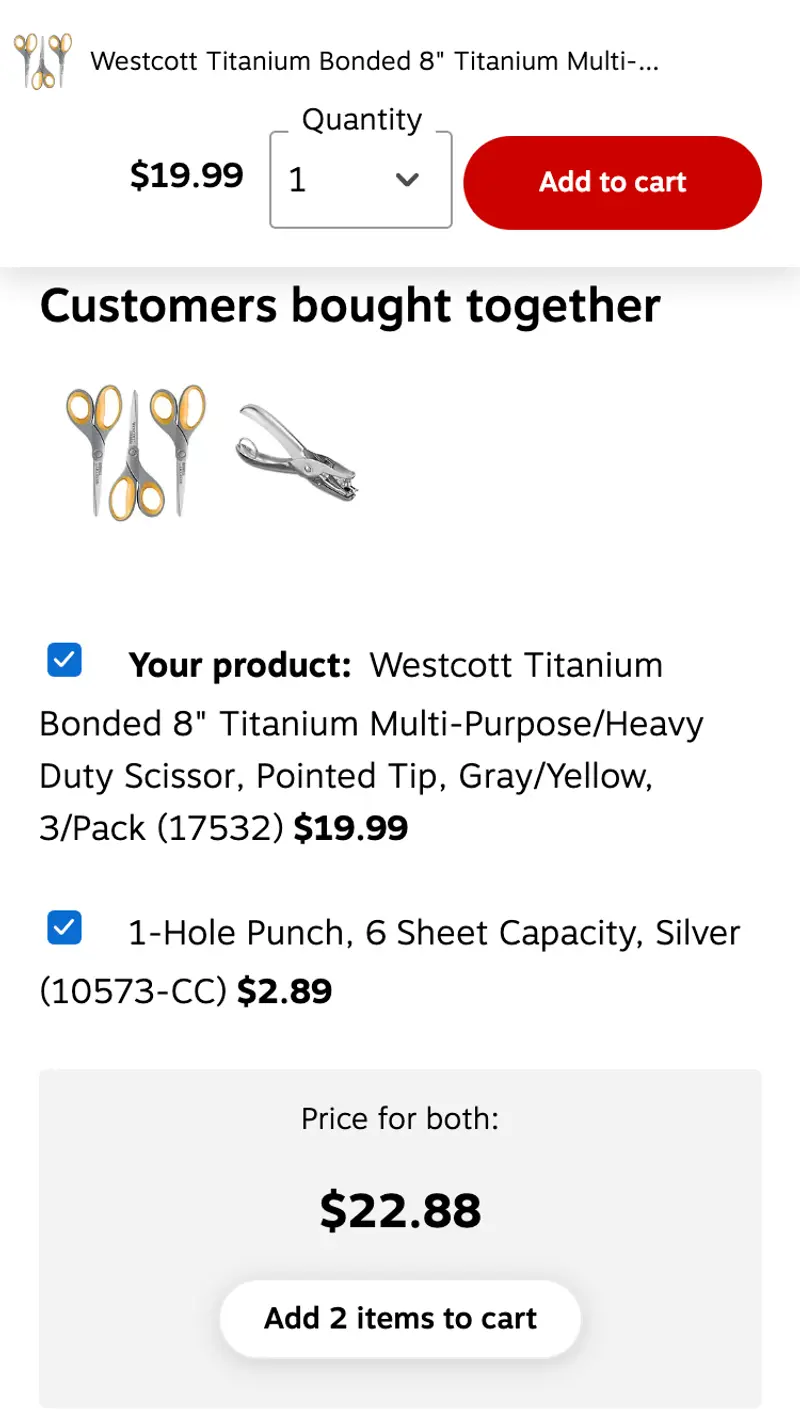The width and height of the screenshot is (800, 1423).
Task: Click the bold Your product label
Action: (240, 665)
